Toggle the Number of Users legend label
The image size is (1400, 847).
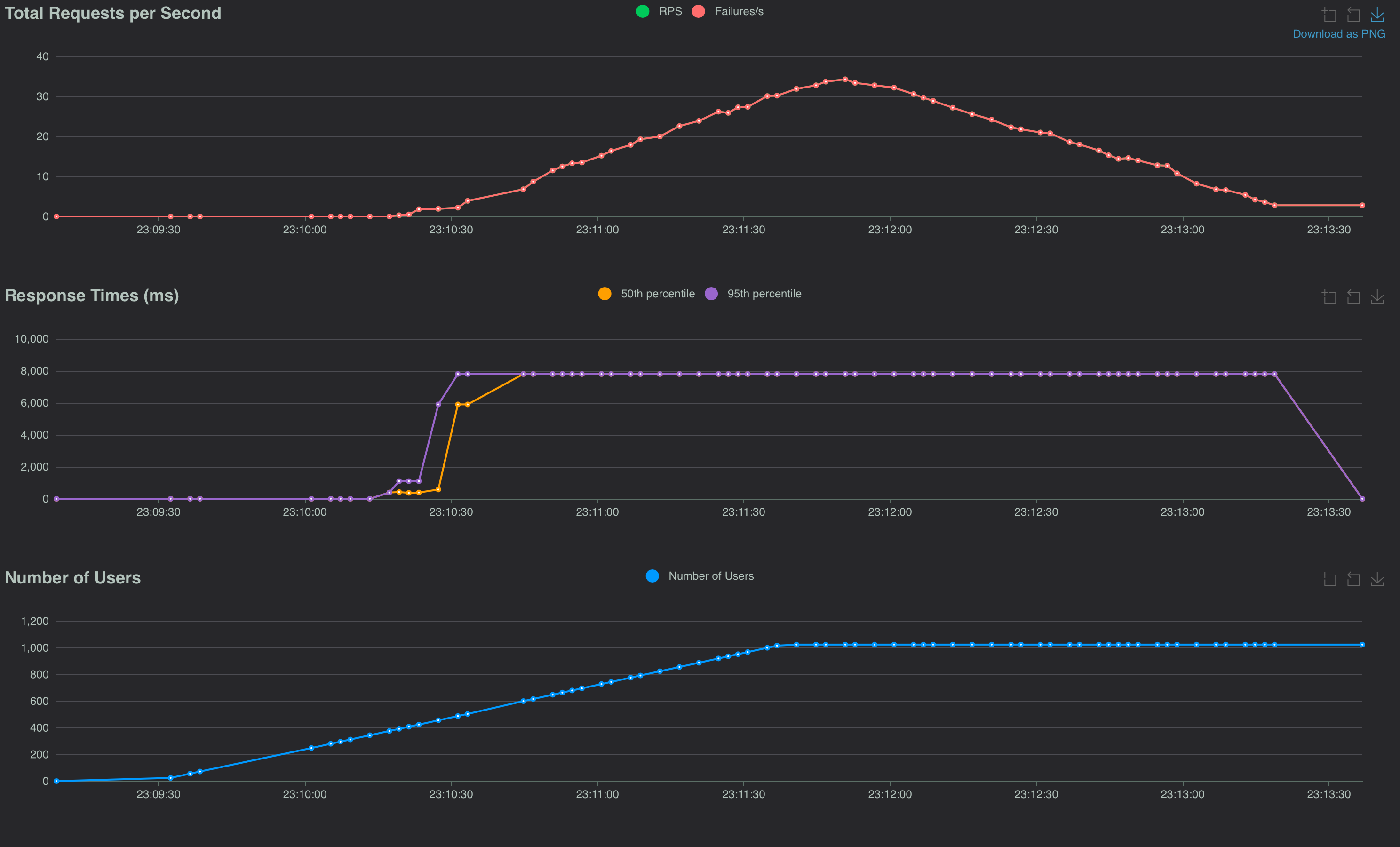tap(710, 576)
